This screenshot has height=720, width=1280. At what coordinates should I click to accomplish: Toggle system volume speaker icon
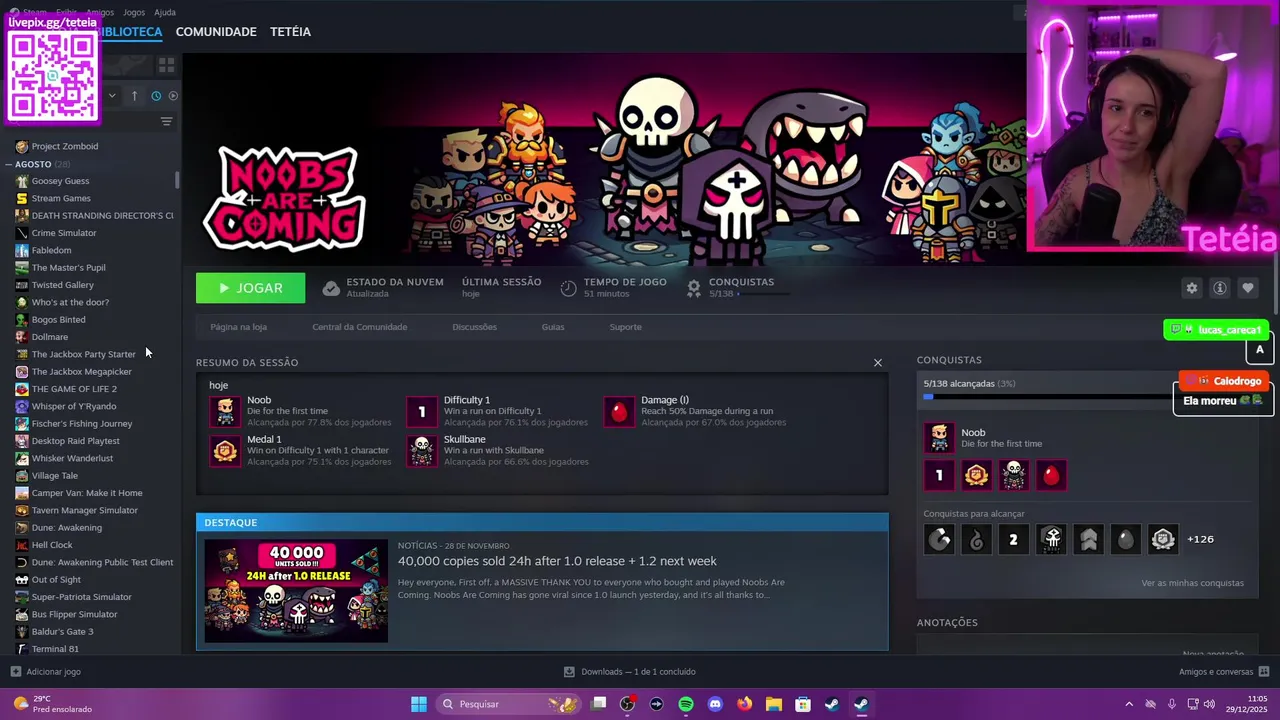[x=1210, y=704]
